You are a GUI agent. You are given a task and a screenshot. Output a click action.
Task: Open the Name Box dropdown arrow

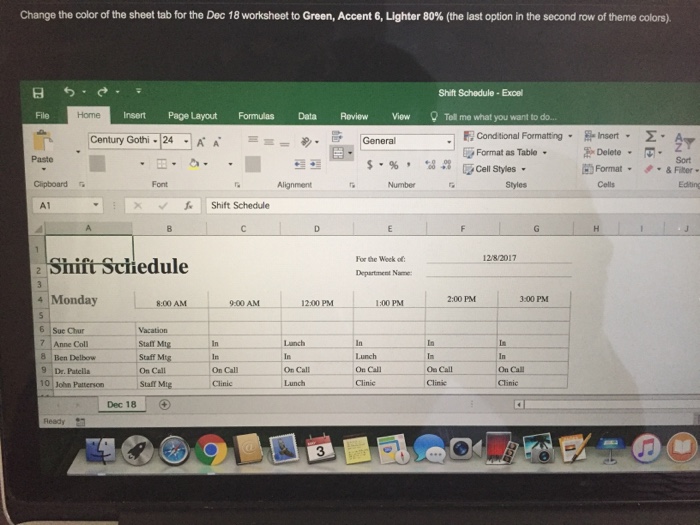96,205
